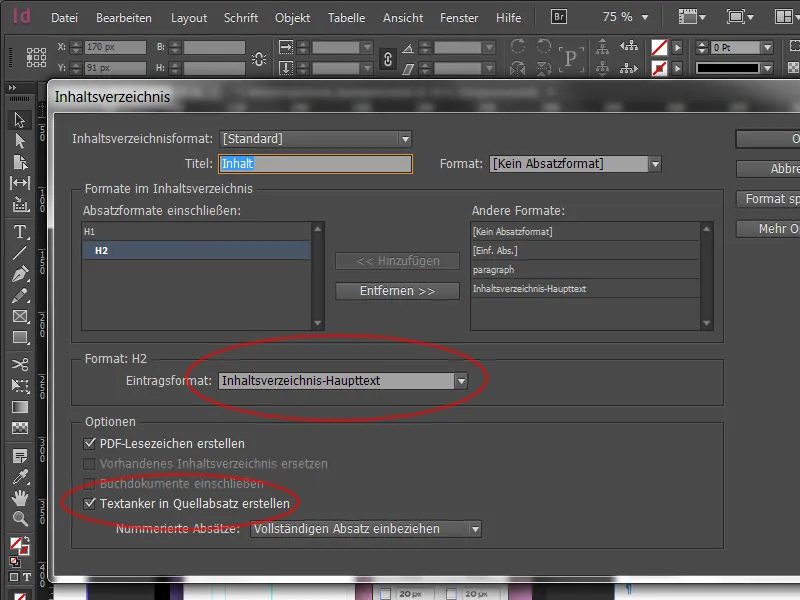The width and height of the screenshot is (800, 600).
Task: Click the Format speichern button
Action: (x=768, y=199)
